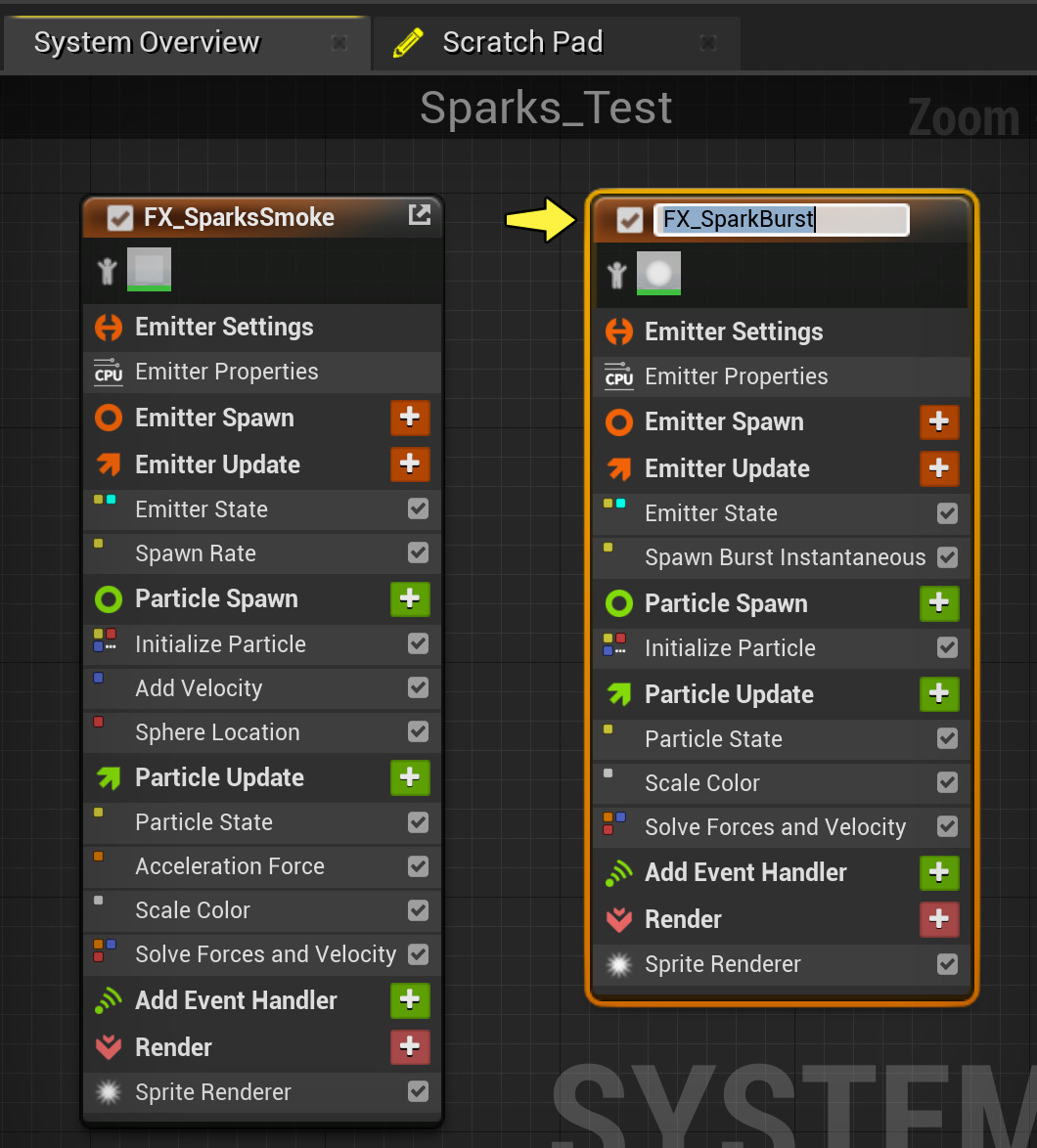
Task: Click the open-in-new-window icon on FX_SparksSmoke
Action: click(x=419, y=215)
